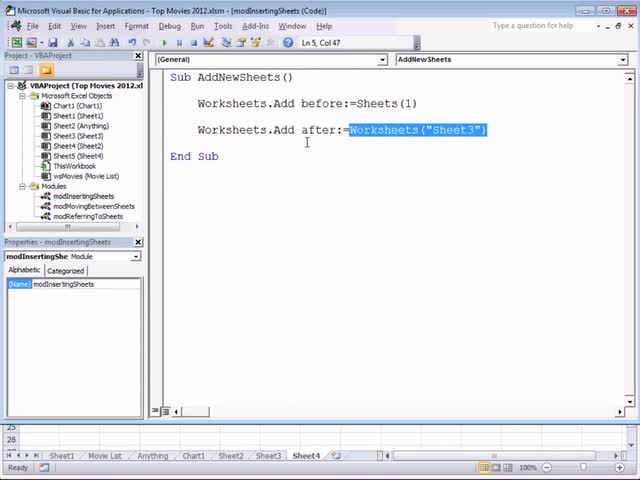The height and width of the screenshot is (480, 640).
Task: Switch to Alphabetic properties tab
Action: (24, 270)
